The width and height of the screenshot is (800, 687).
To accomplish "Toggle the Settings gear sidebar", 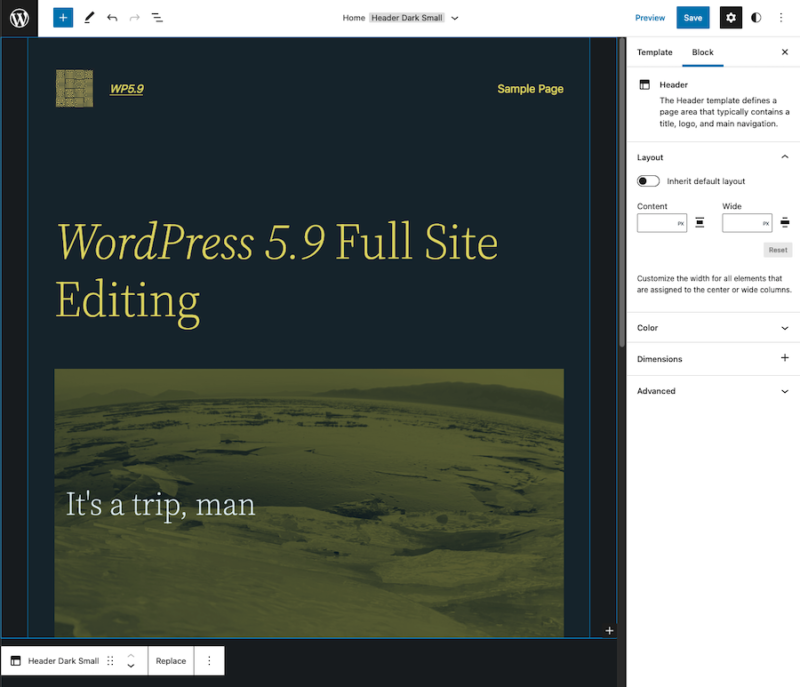I will [731, 18].
